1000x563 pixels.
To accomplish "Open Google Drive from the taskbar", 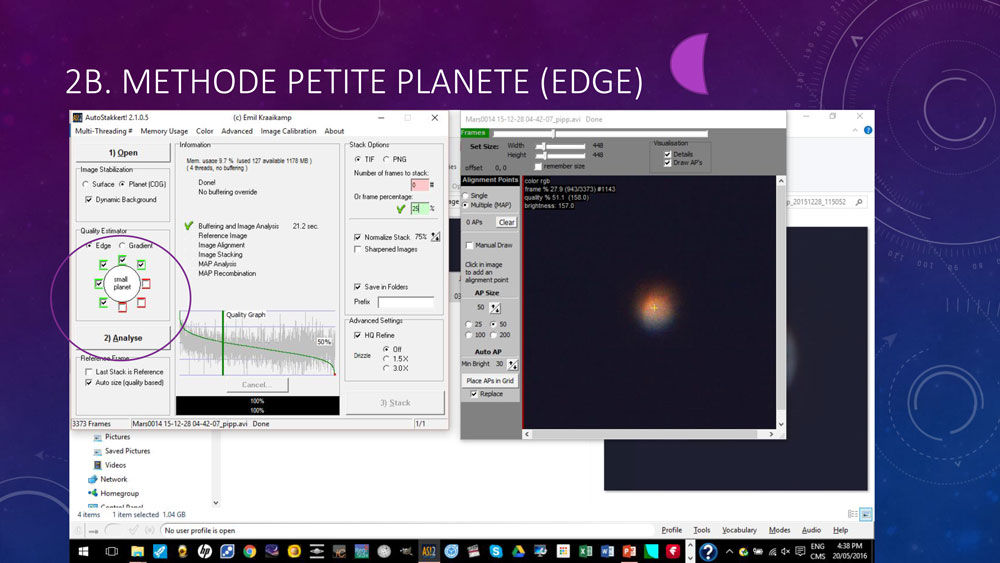I will [x=518, y=552].
